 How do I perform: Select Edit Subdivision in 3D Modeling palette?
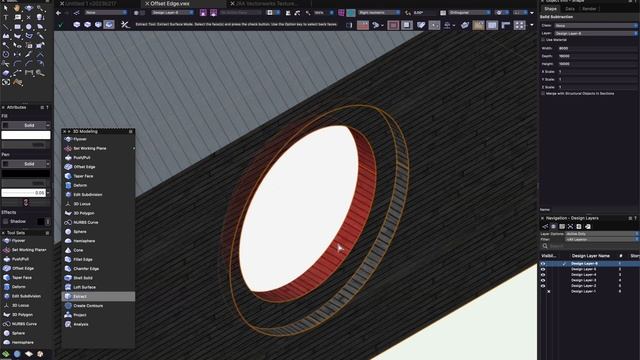98,195
